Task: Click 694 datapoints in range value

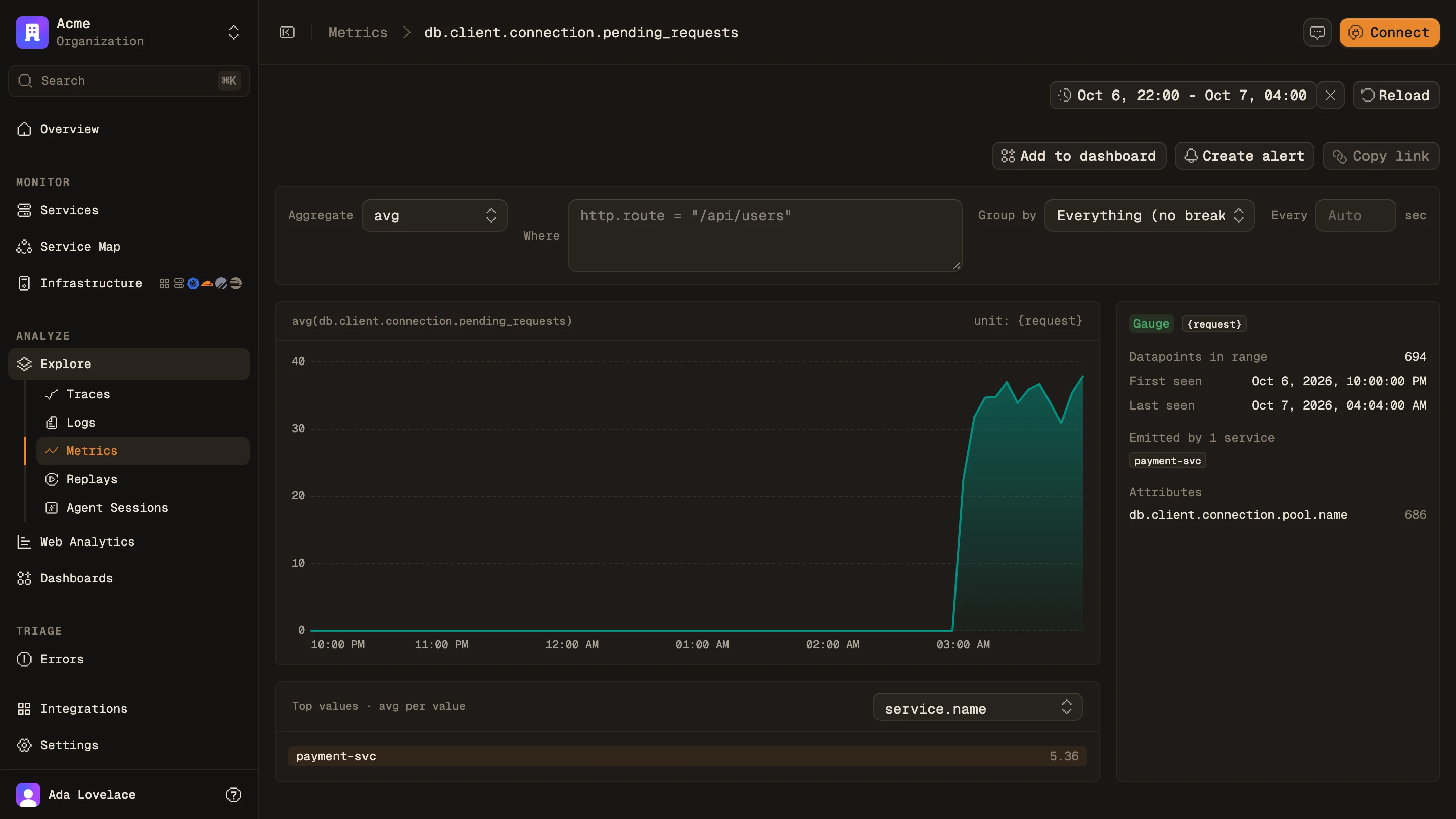Action: (1416, 356)
